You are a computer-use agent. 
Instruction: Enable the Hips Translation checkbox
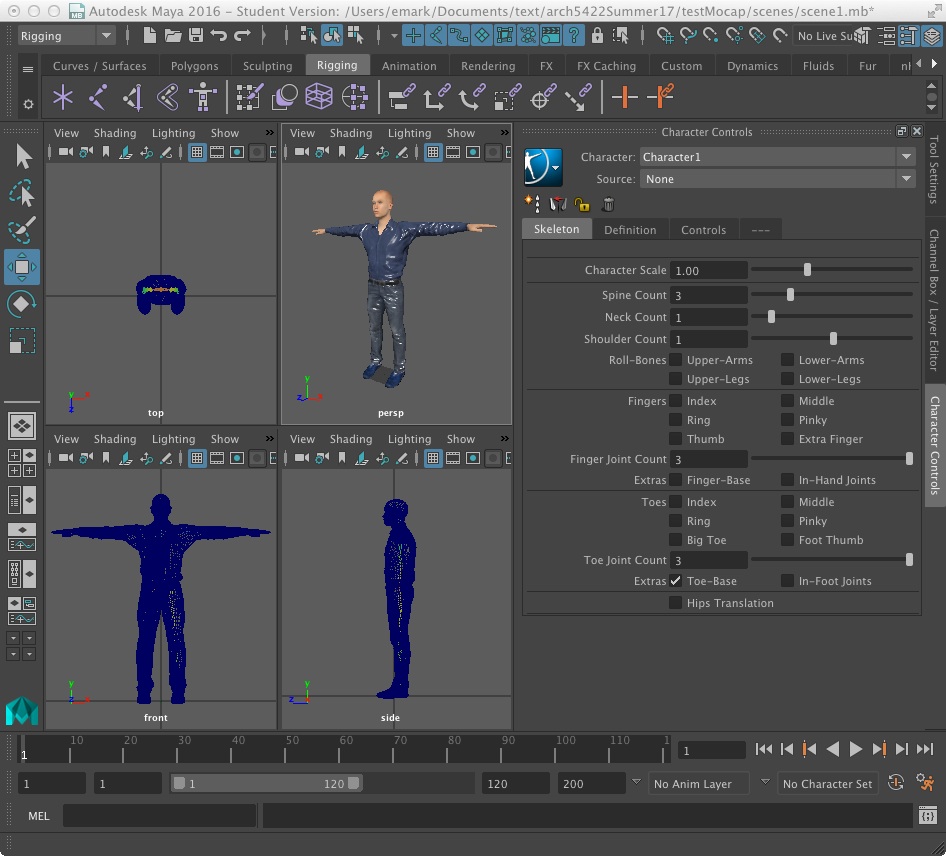coord(676,603)
